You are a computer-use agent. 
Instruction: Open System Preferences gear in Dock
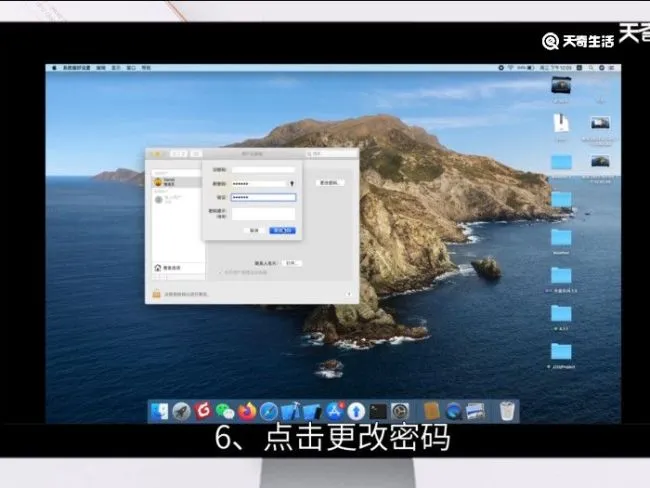400,411
